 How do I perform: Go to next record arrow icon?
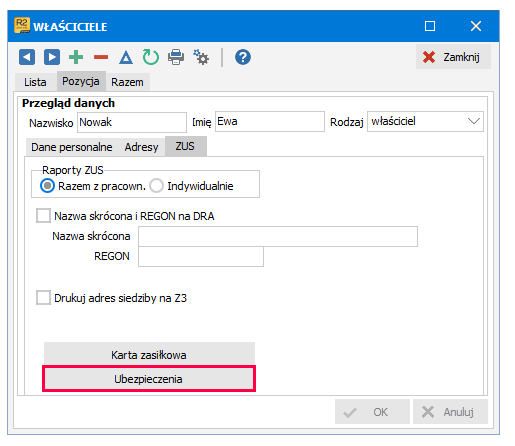(52, 57)
